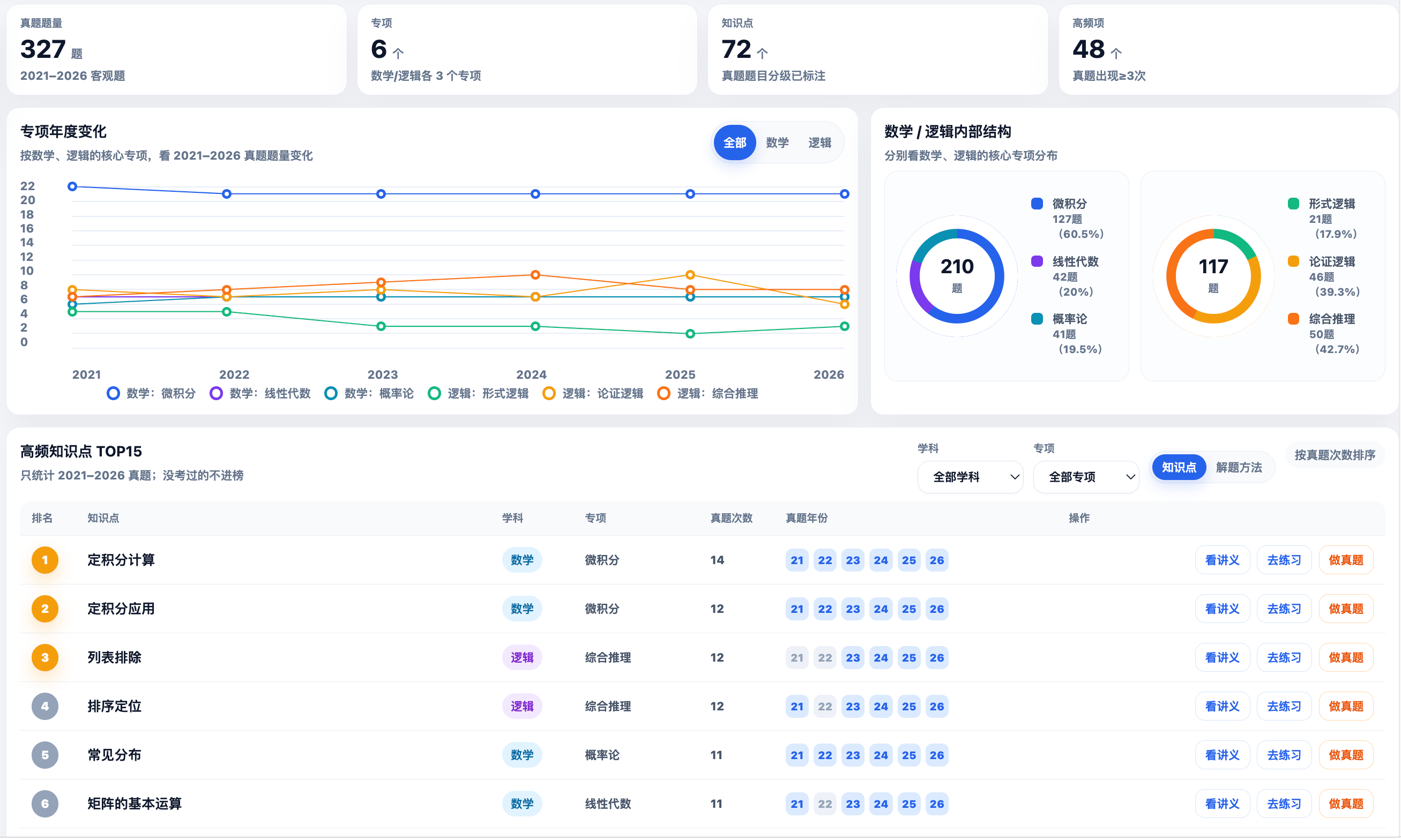The width and height of the screenshot is (1401, 840).
Task: Click 数学 tag in 常见分布 row
Action: coord(522,755)
